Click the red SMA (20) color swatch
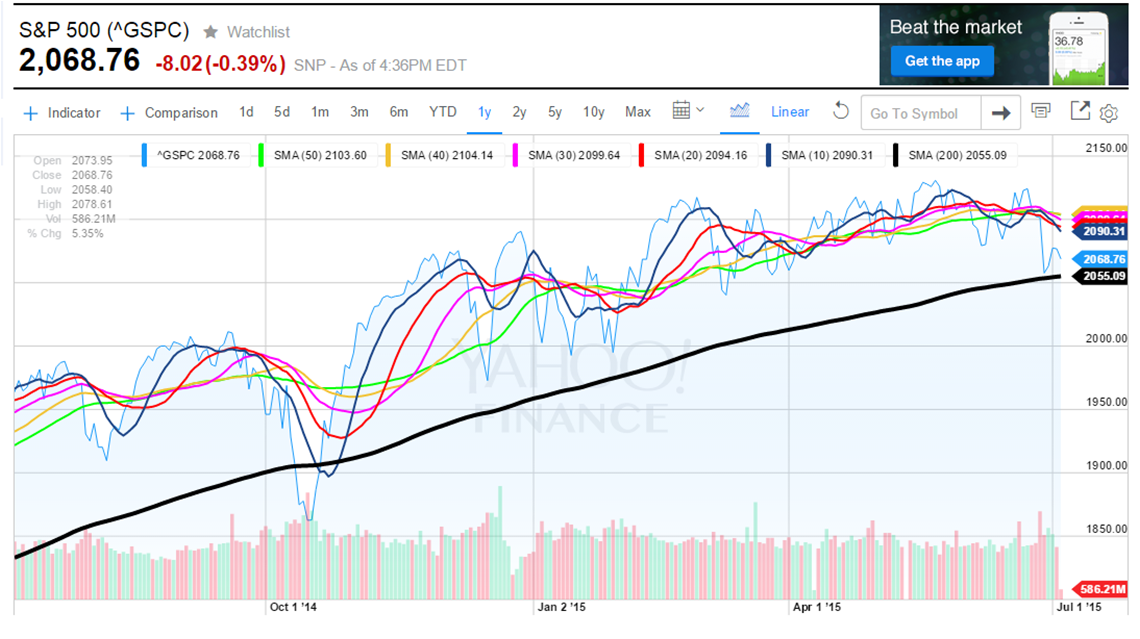The height and width of the screenshot is (639, 1140). 641,156
